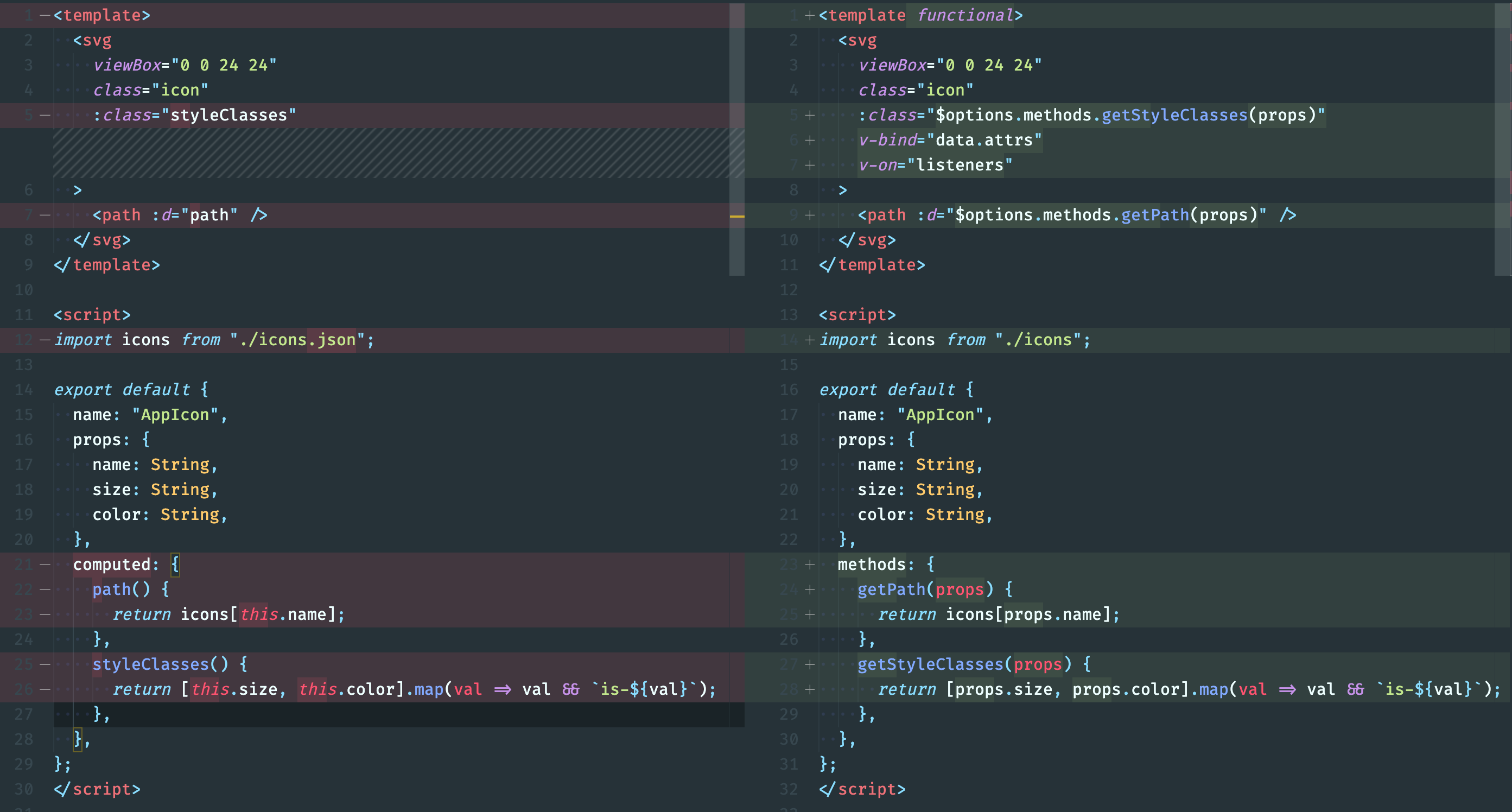
Task: Click "<svg" opening tag in left pane
Action: pos(92,41)
